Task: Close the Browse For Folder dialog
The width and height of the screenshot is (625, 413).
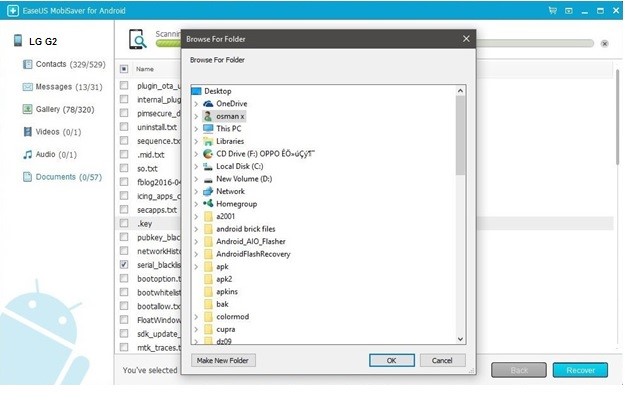Action: [466, 39]
